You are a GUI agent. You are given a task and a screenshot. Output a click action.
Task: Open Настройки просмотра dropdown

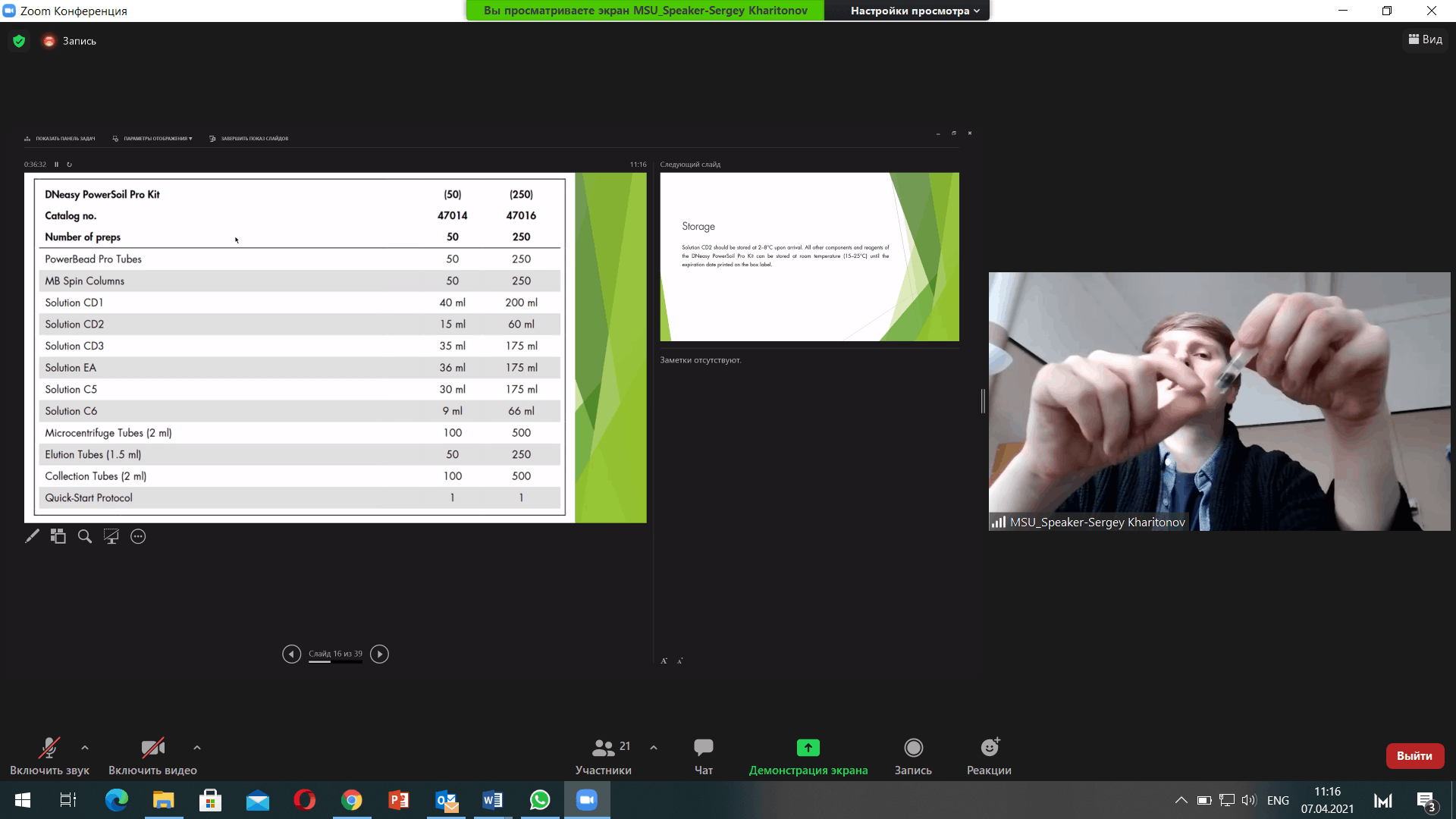[x=914, y=11]
